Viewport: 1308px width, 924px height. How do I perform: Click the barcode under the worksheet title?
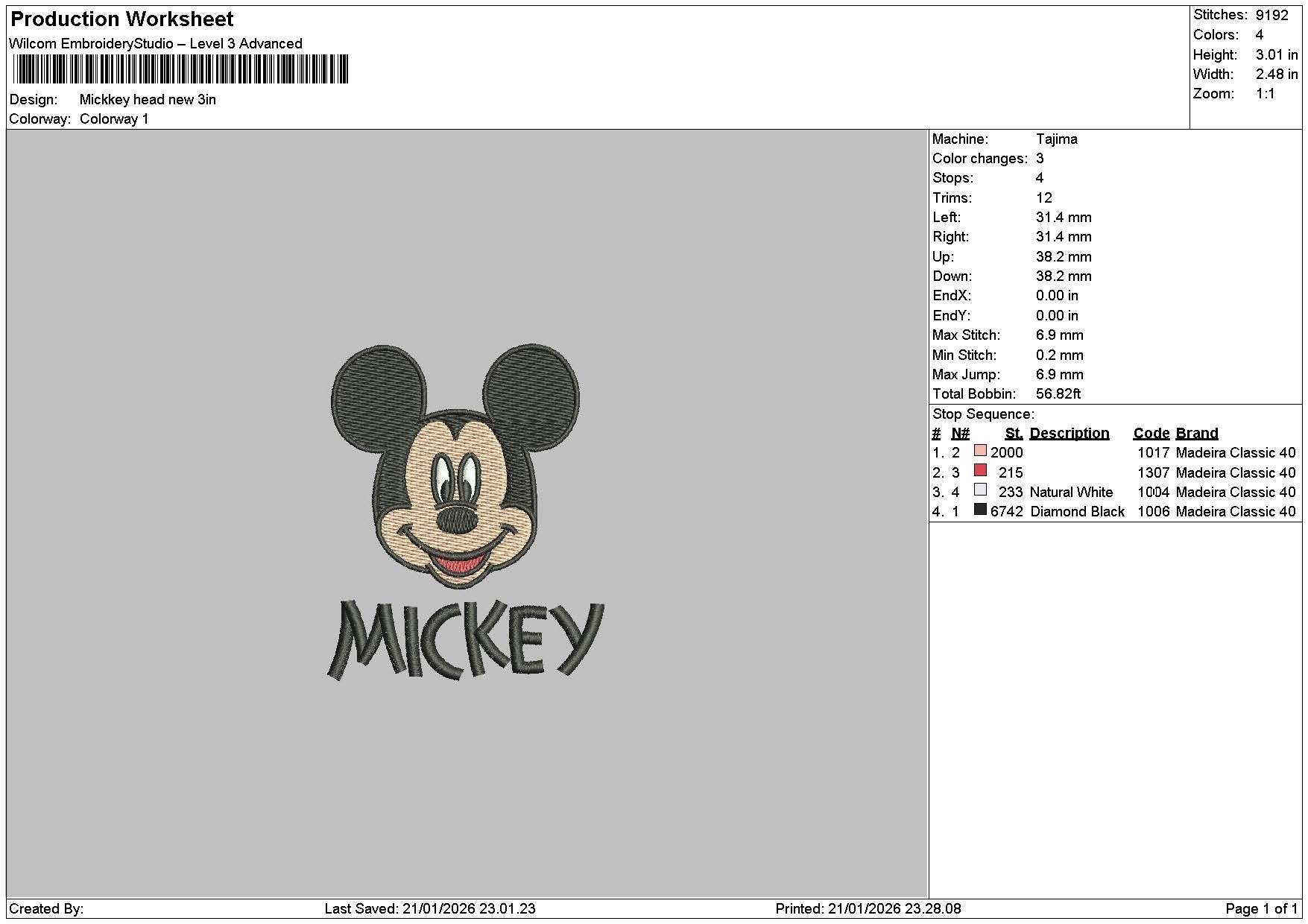180,69
